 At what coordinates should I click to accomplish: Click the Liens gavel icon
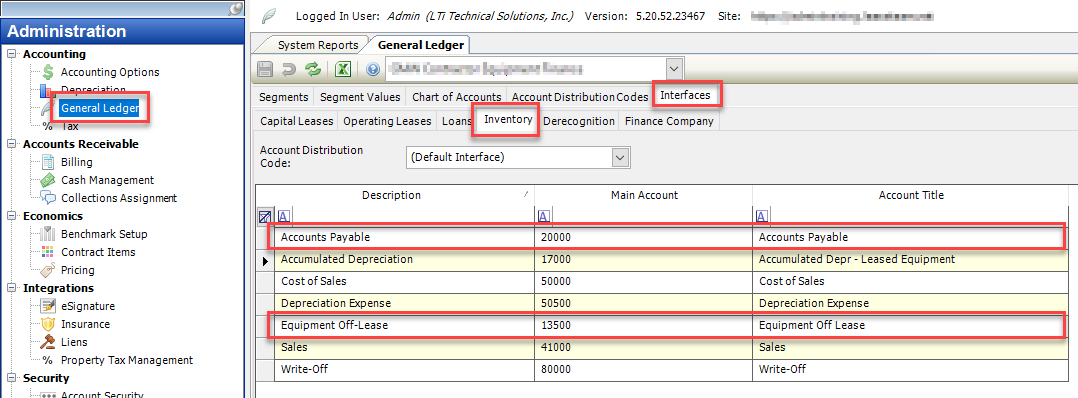point(48,342)
